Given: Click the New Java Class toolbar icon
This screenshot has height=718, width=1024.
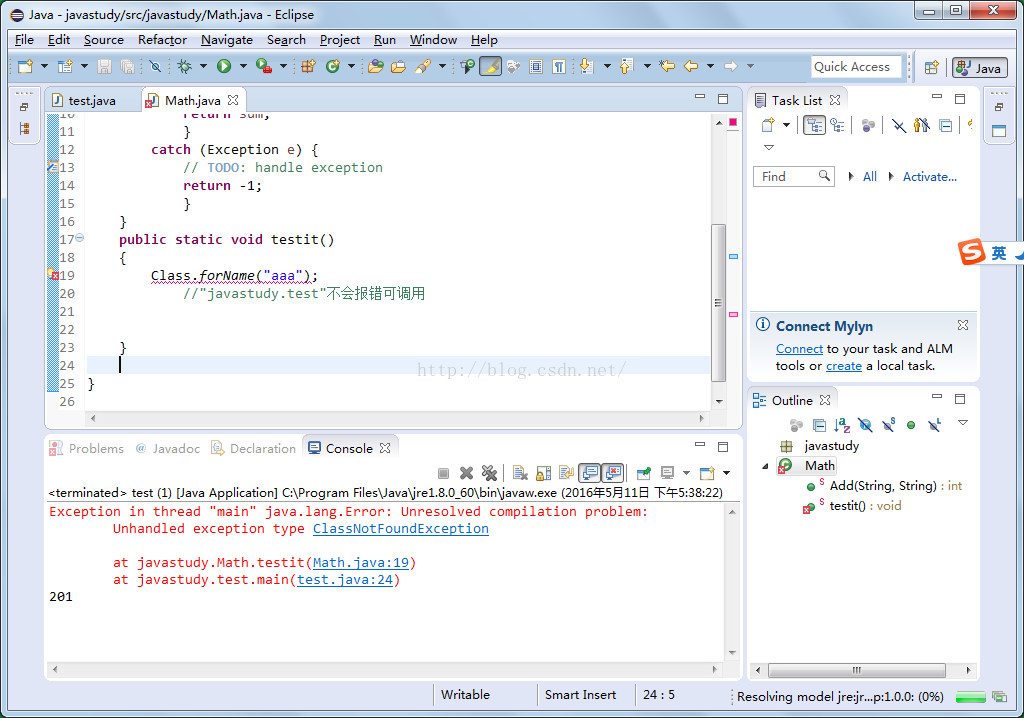Looking at the screenshot, I should tap(333, 66).
